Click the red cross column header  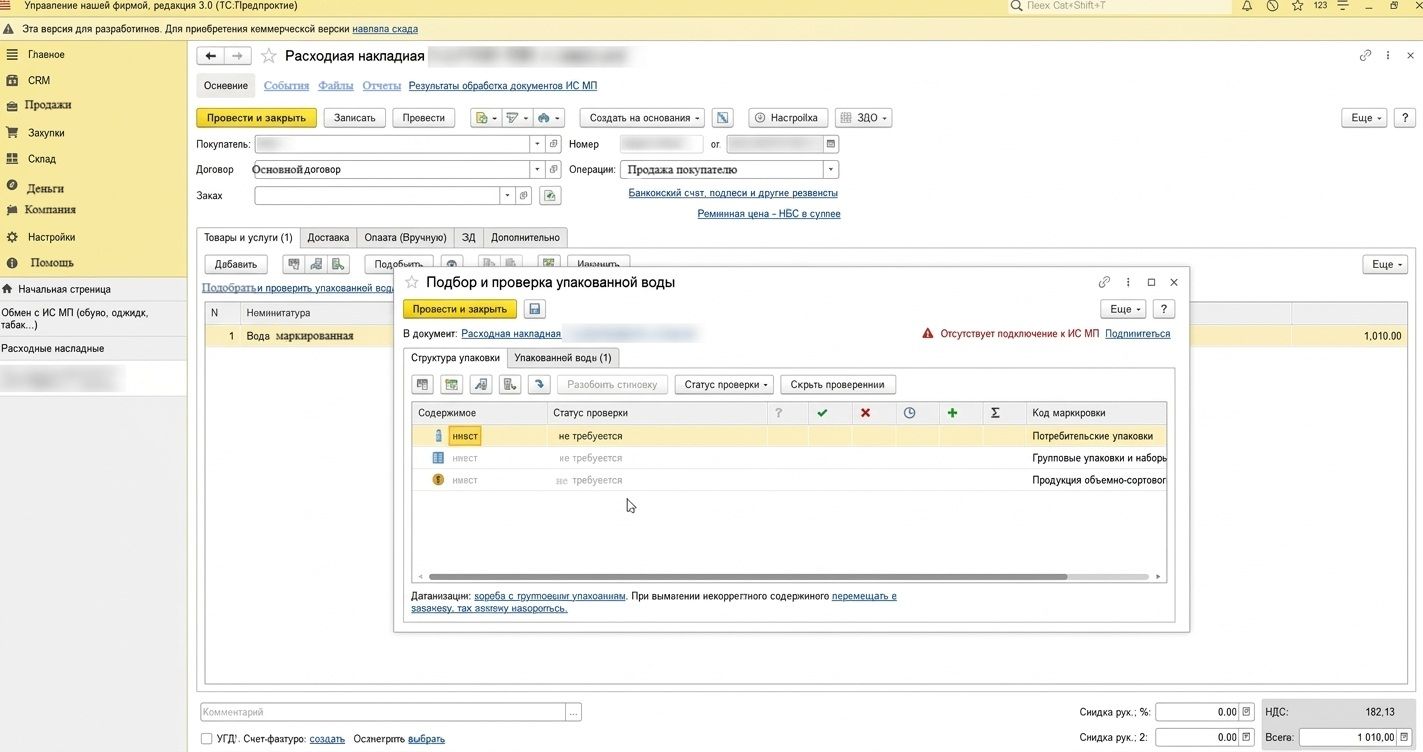tap(865, 413)
